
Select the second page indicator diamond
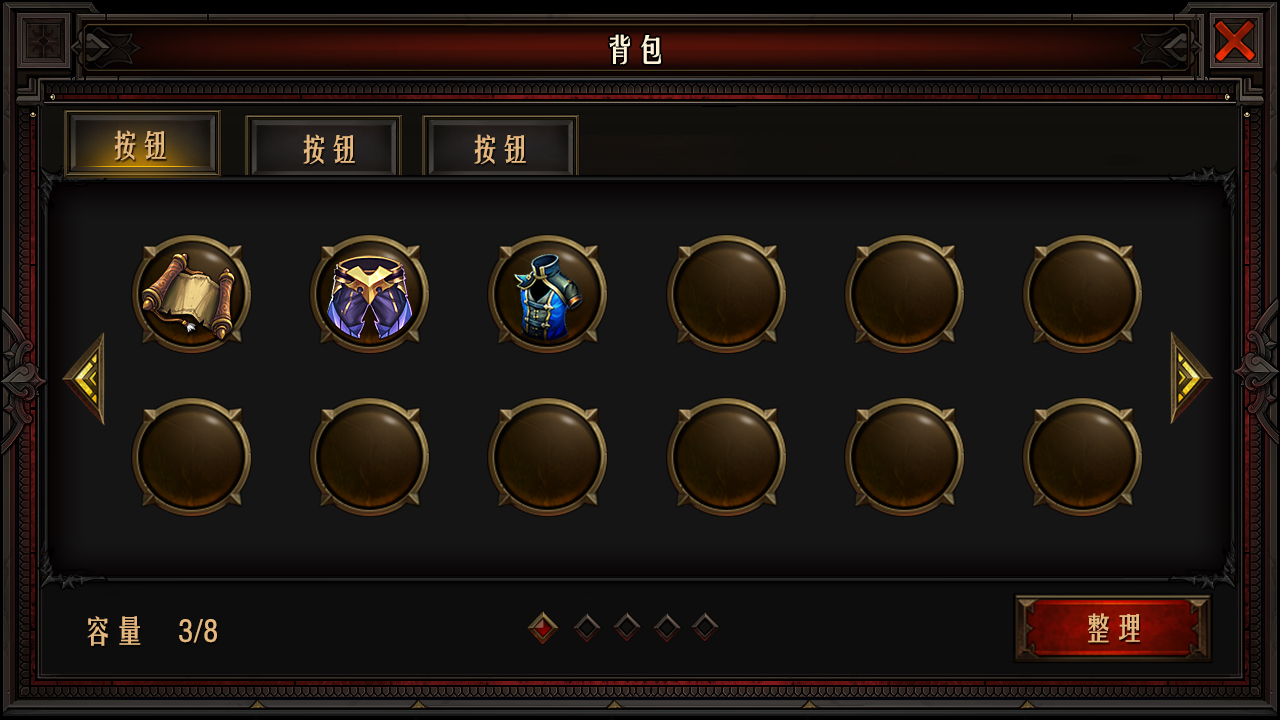[587, 628]
